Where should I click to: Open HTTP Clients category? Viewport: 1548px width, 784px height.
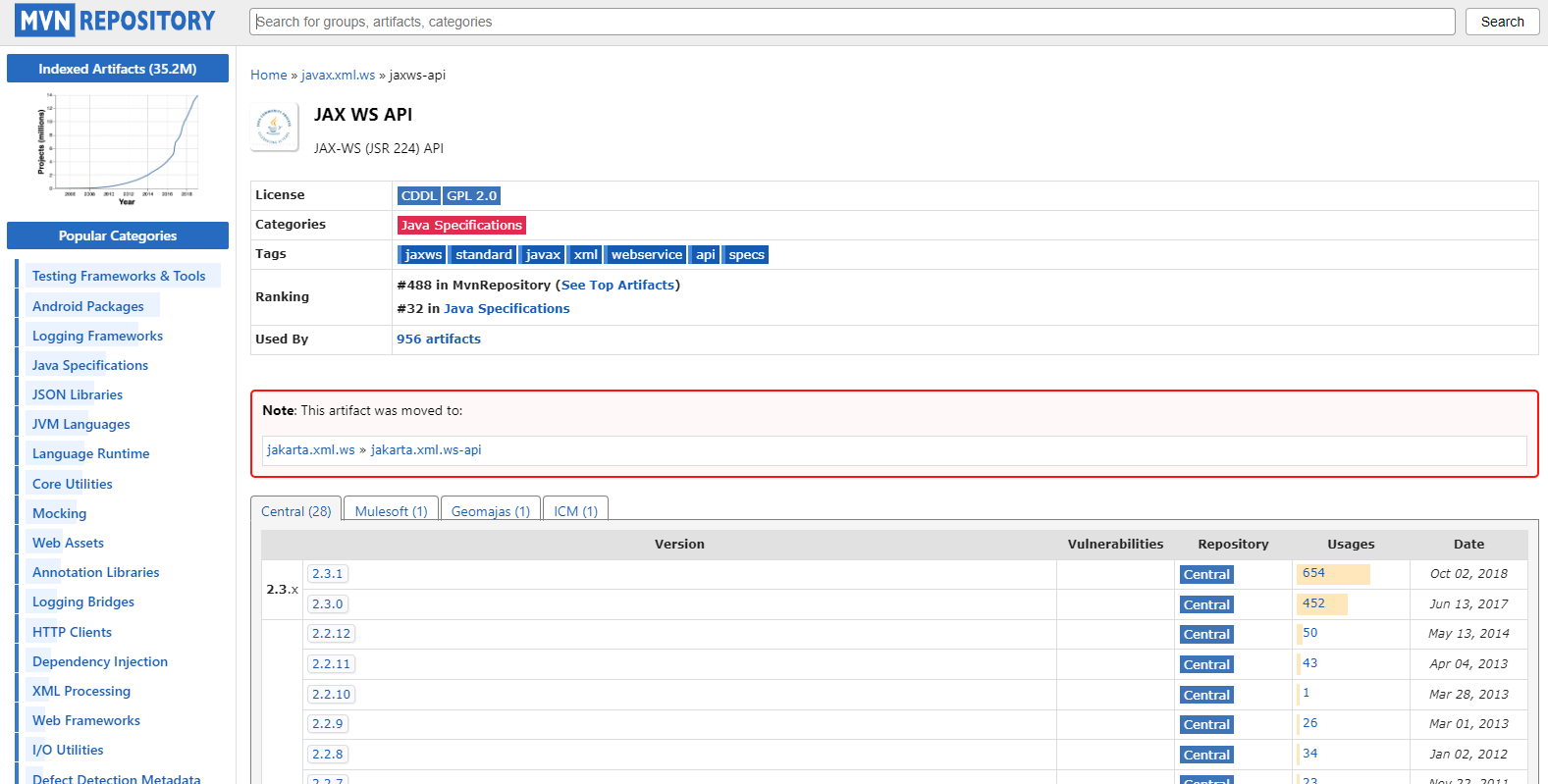coord(72,632)
